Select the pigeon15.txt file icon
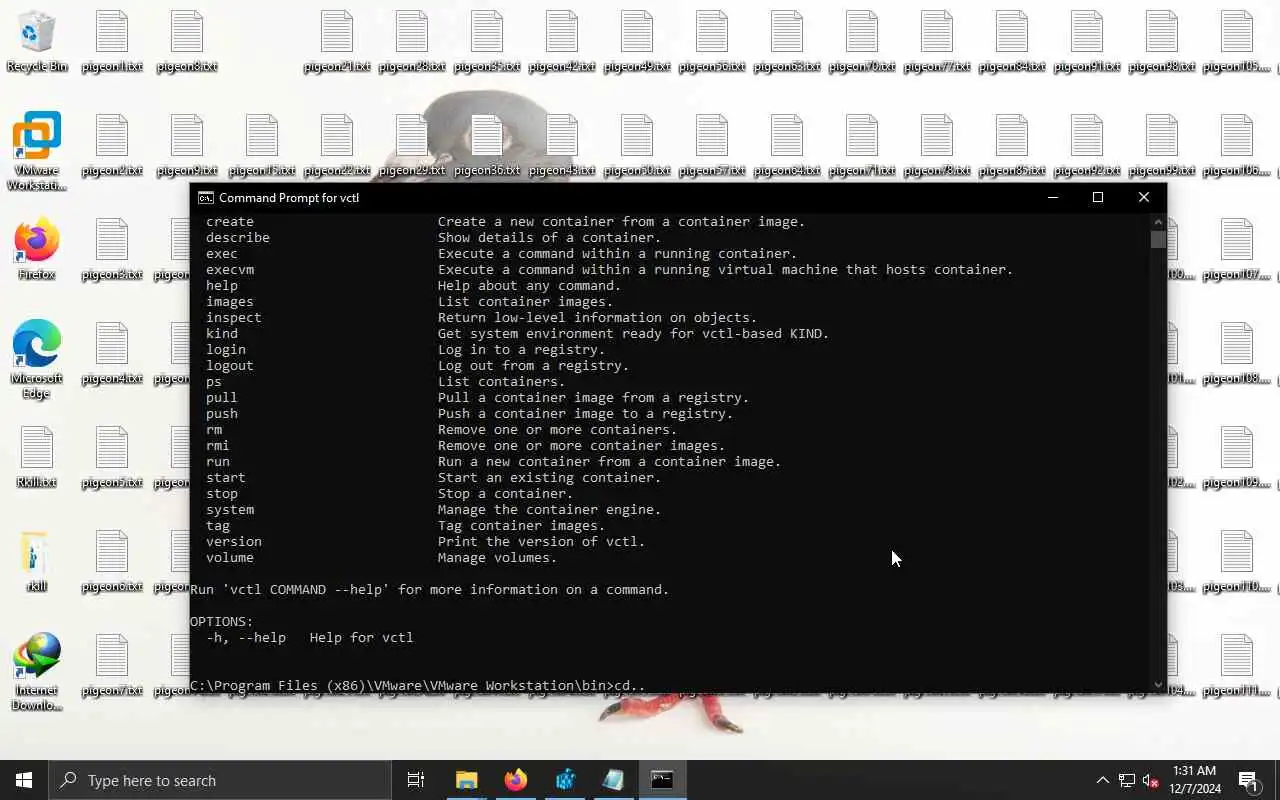 [x=262, y=146]
